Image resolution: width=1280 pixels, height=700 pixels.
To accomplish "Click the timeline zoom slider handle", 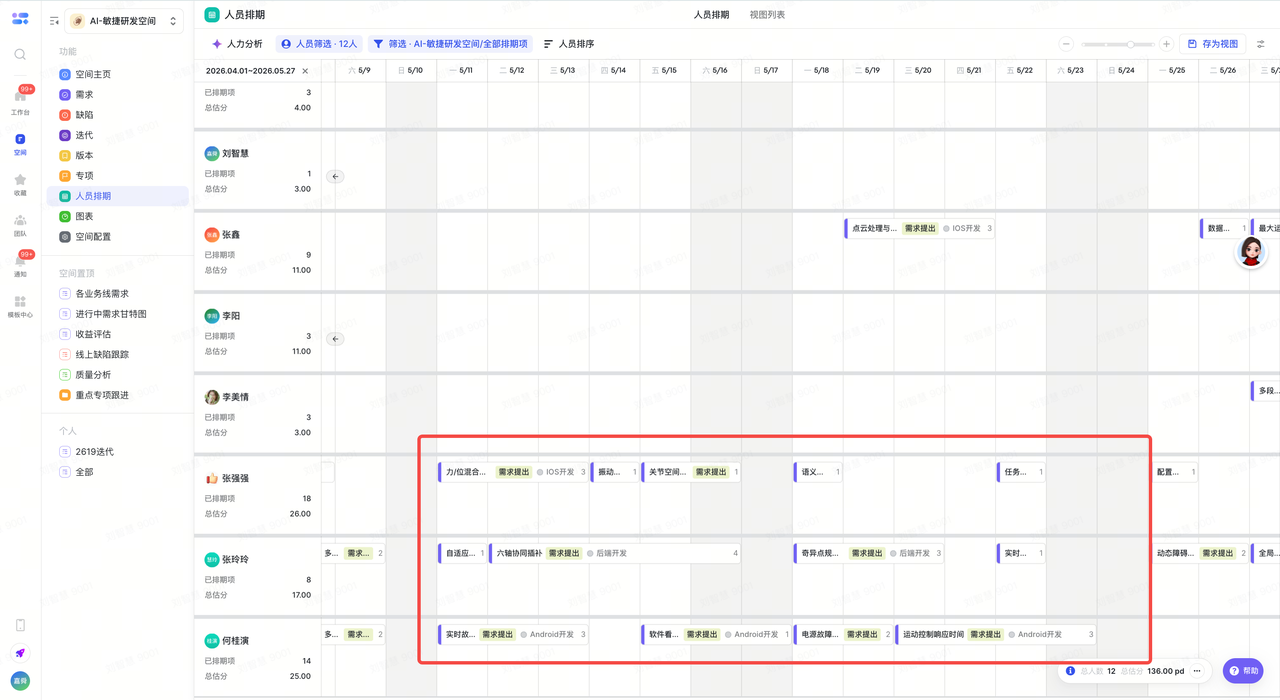I will (x=1130, y=44).
